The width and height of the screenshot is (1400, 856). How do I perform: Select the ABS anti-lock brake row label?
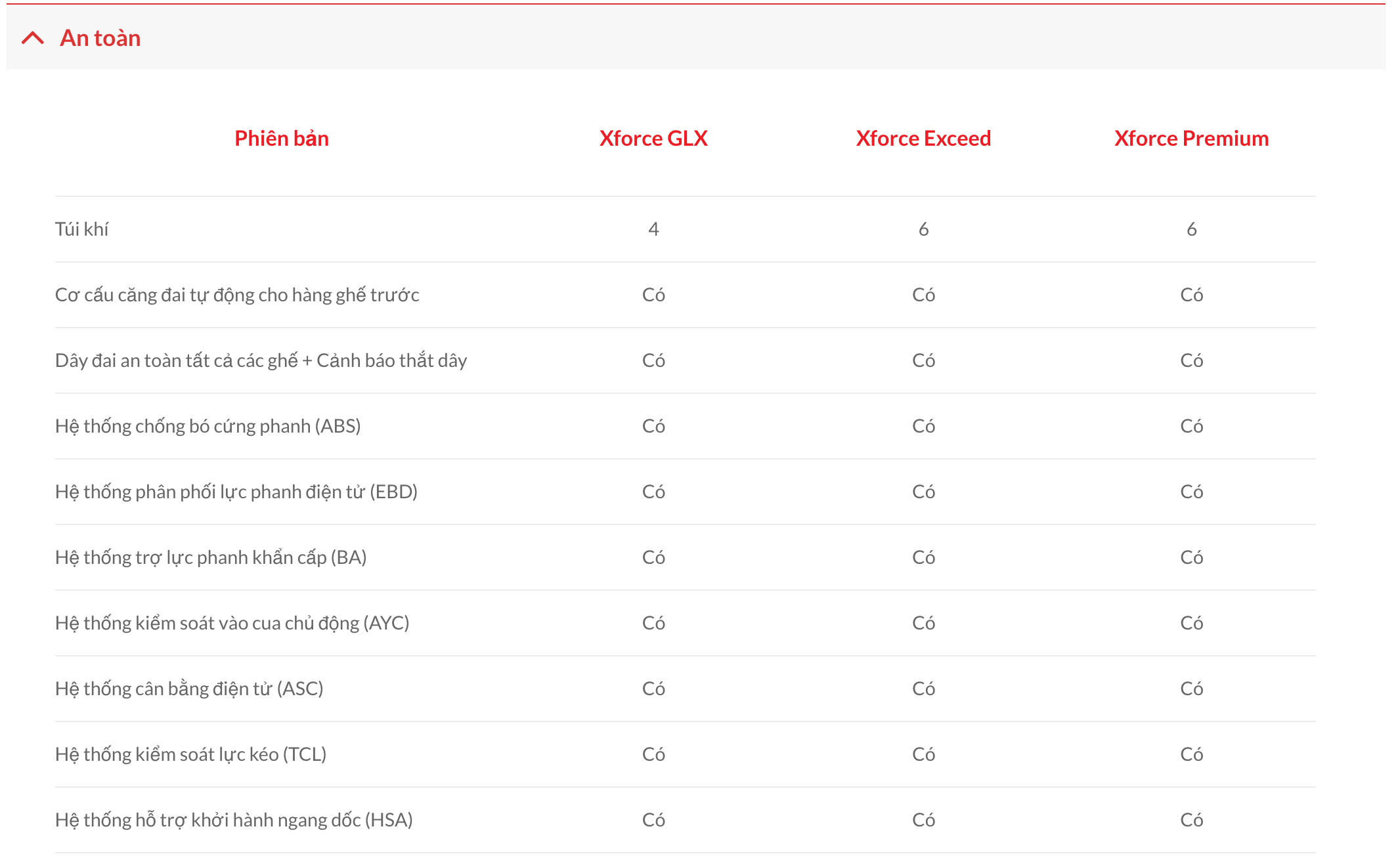tap(208, 426)
